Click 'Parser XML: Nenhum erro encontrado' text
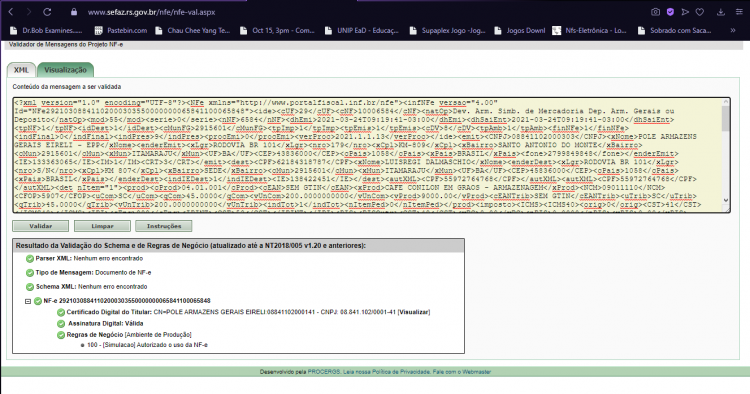This screenshot has height=394, width=750. 89,258
